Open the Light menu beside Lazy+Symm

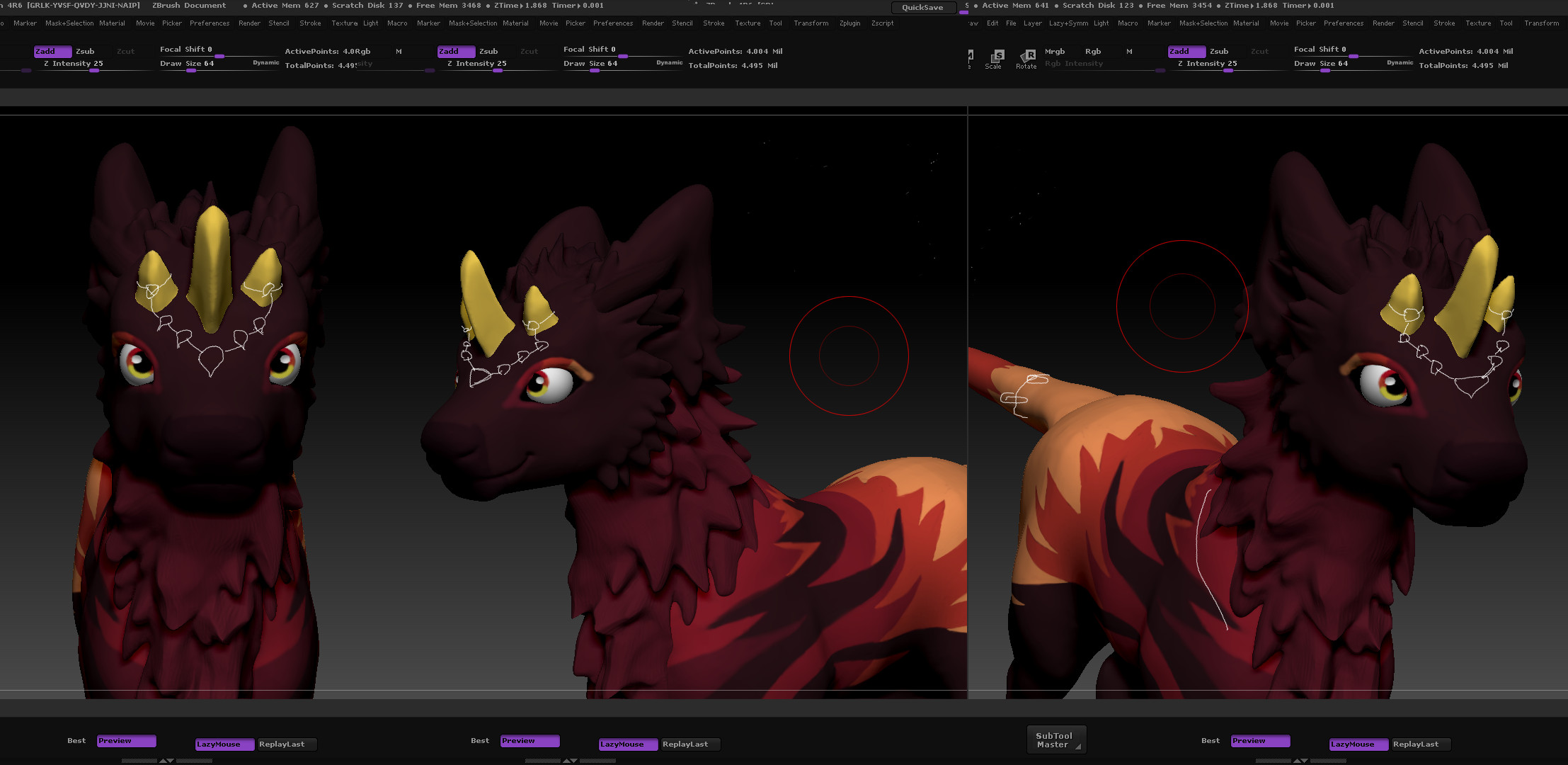[x=1101, y=23]
